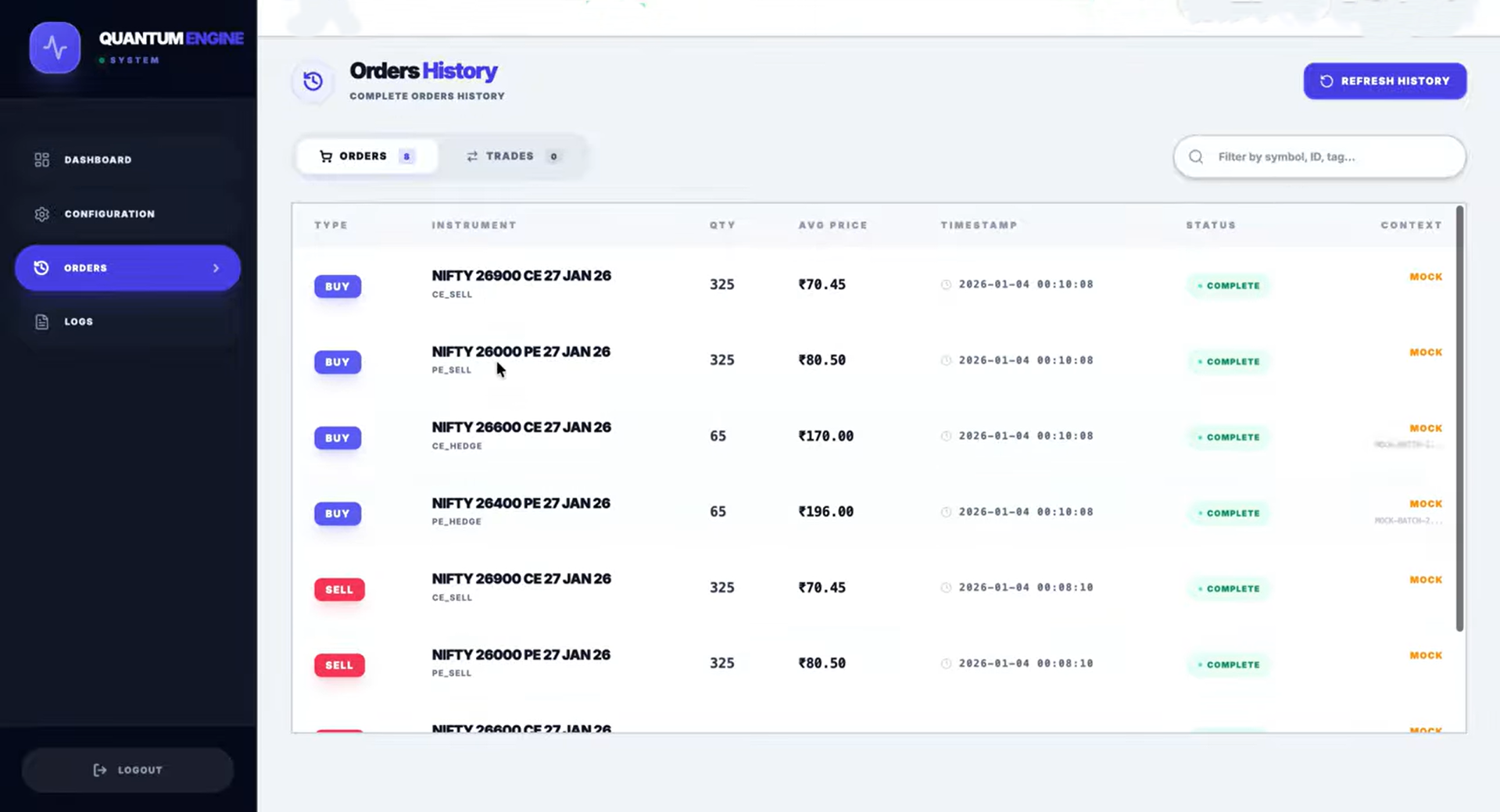Click the logout arrow icon
The width and height of the screenshot is (1500, 812).
(100, 770)
